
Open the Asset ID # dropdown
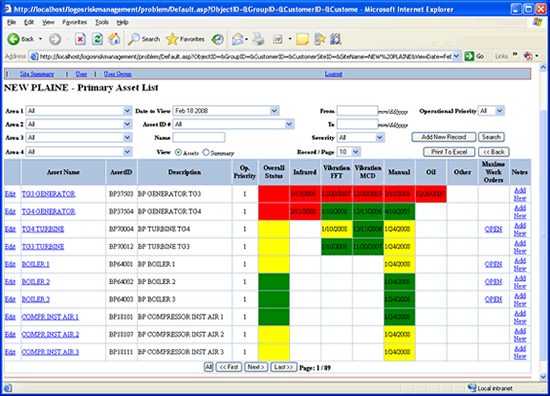(x=289, y=124)
